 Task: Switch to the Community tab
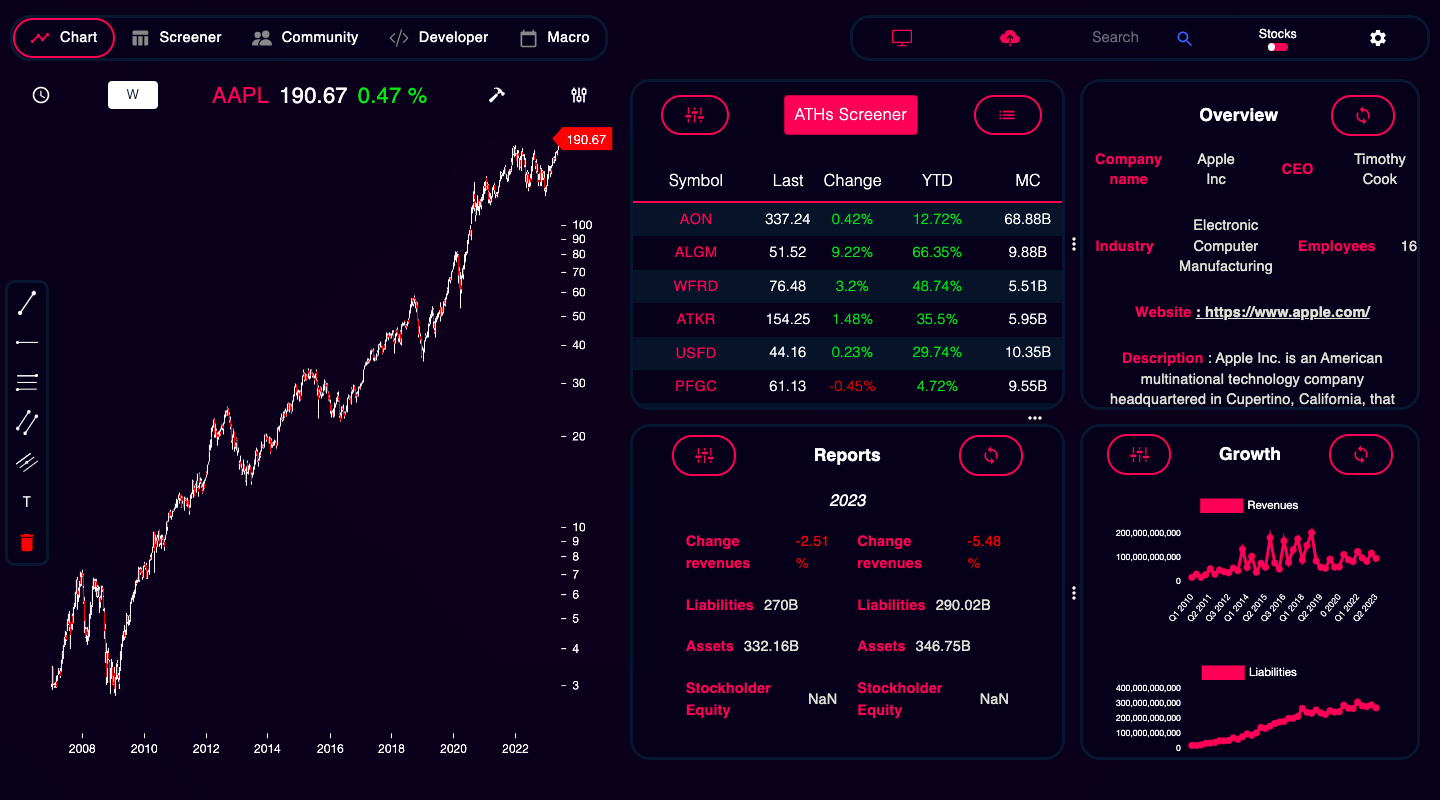(305, 38)
